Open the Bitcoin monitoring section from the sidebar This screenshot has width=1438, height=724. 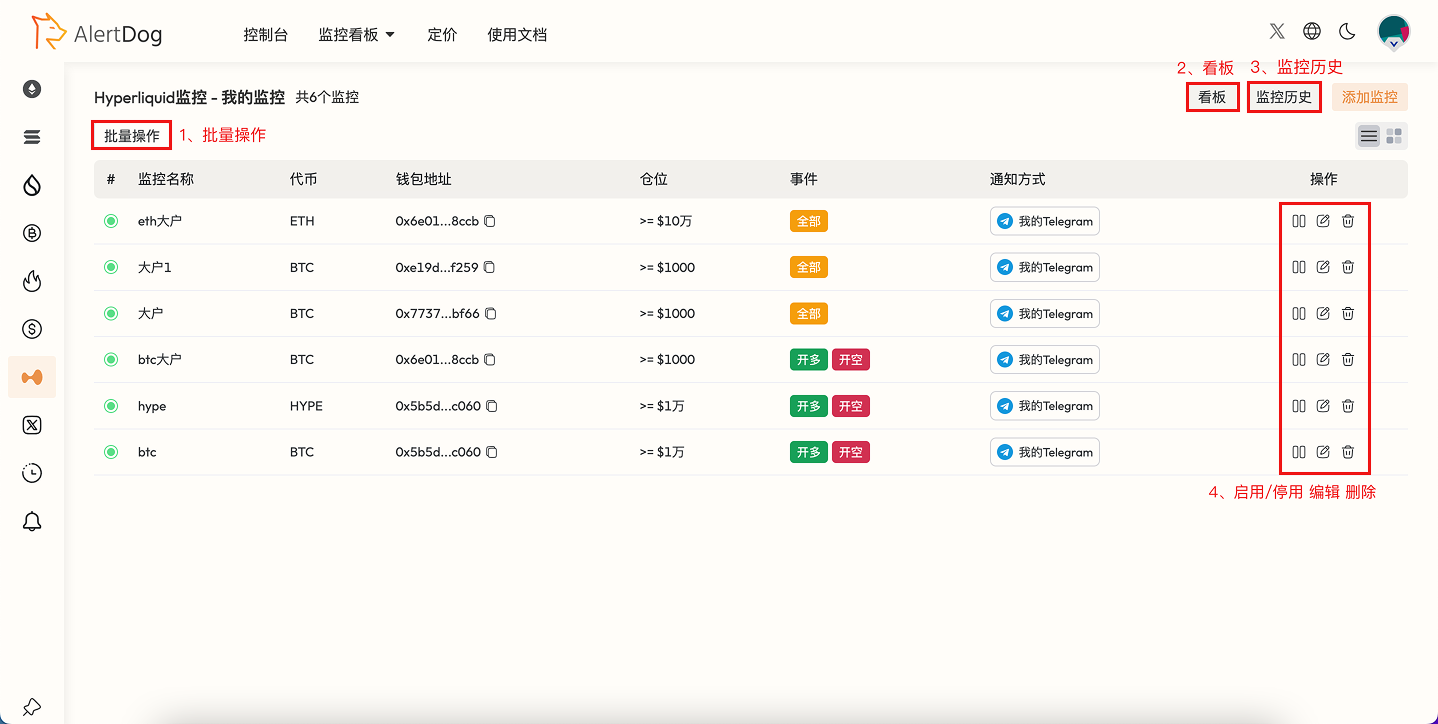click(x=31, y=233)
